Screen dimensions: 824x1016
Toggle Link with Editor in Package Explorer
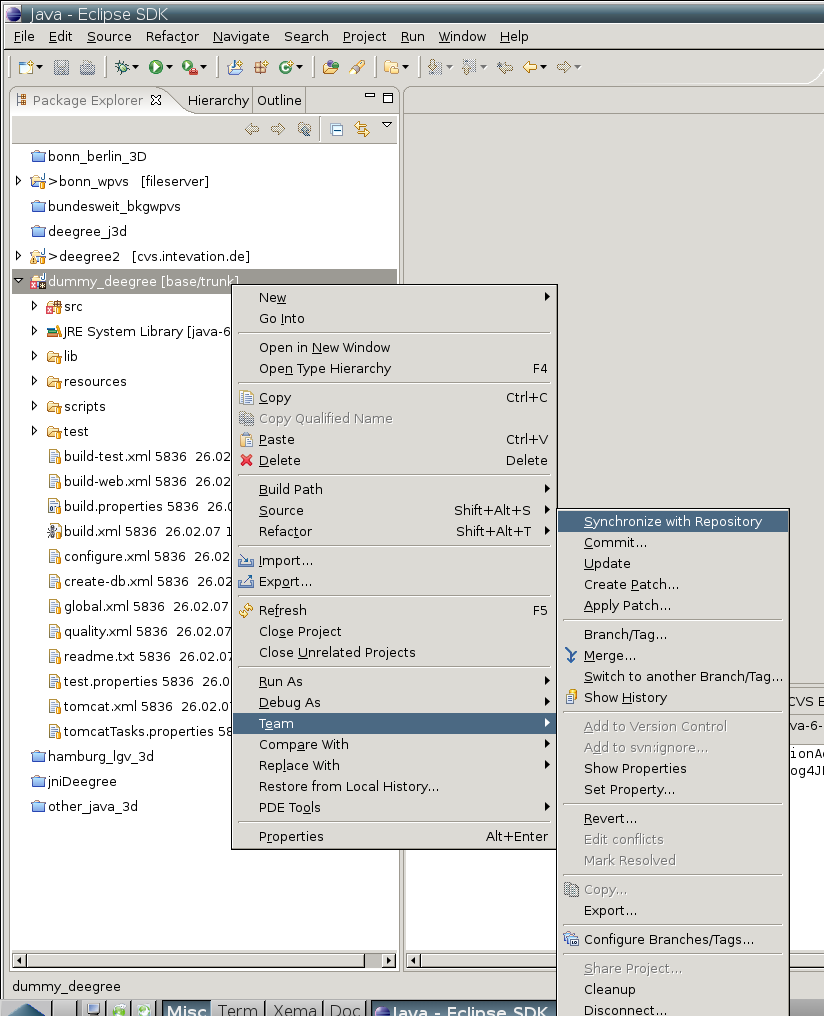tap(362, 130)
